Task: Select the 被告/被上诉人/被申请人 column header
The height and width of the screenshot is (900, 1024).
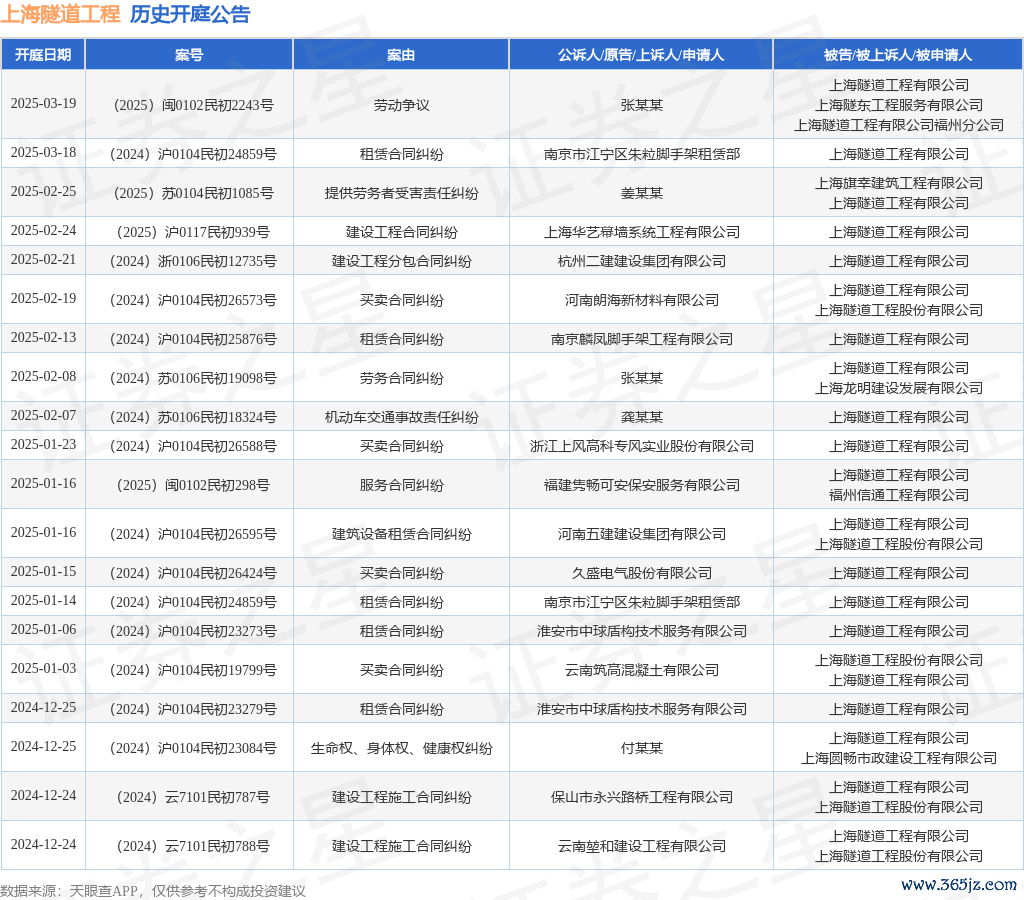Action: [898, 55]
